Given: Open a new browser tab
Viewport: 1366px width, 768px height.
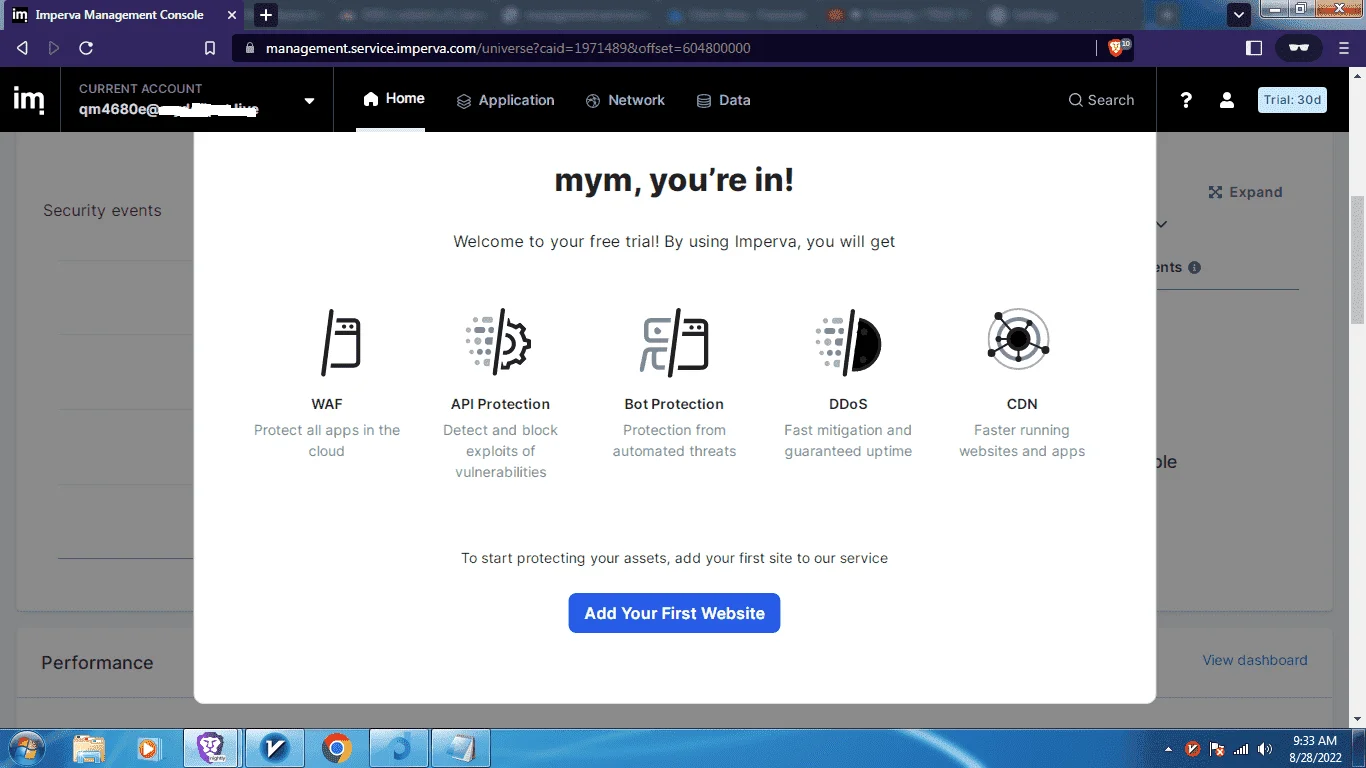Looking at the screenshot, I should click(x=265, y=15).
